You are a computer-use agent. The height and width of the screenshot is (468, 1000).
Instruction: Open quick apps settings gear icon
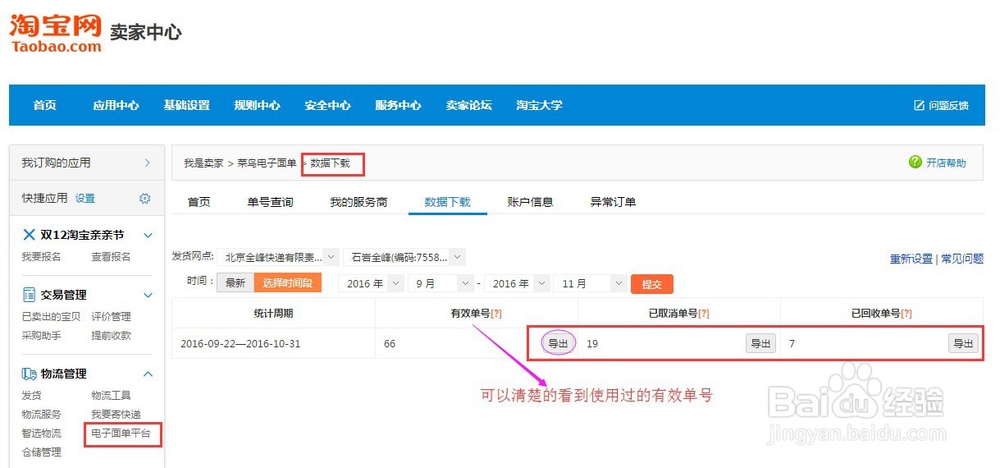(145, 198)
